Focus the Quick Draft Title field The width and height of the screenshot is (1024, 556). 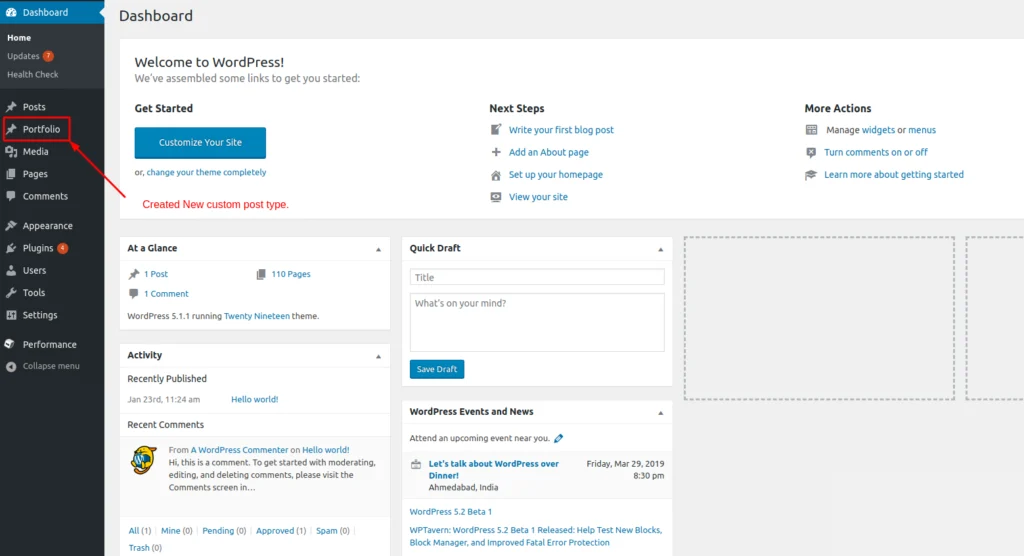tap(537, 277)
